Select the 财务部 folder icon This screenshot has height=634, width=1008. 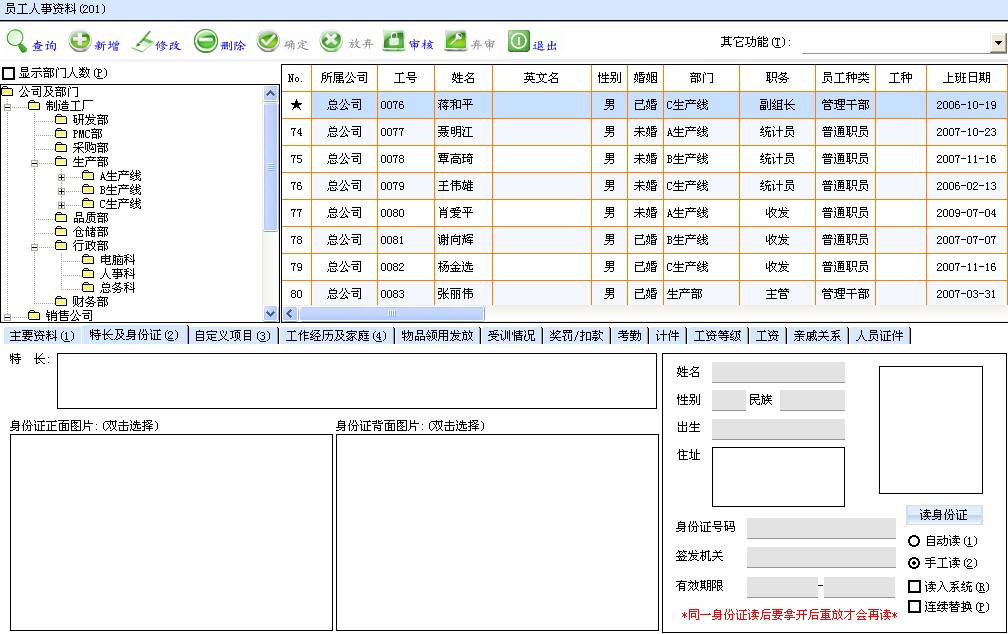(x=61, y=301)
